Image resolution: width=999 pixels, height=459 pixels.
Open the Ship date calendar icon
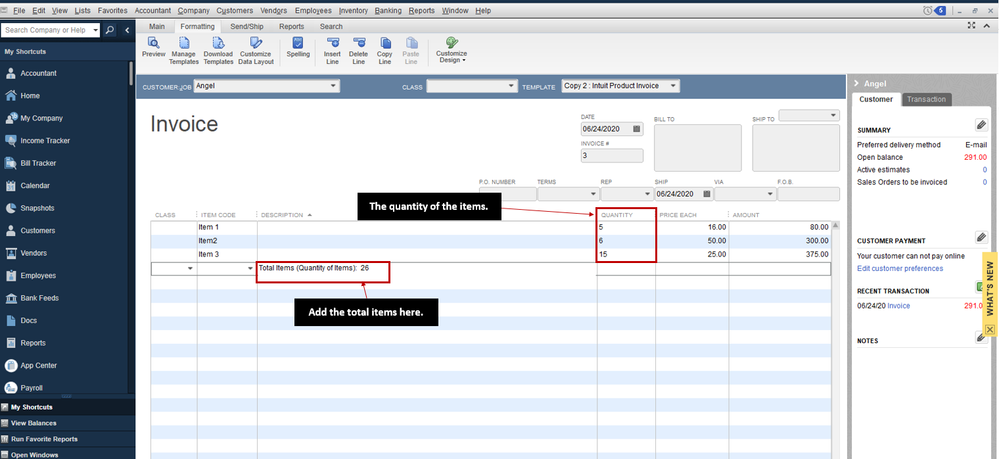point(707,194)
